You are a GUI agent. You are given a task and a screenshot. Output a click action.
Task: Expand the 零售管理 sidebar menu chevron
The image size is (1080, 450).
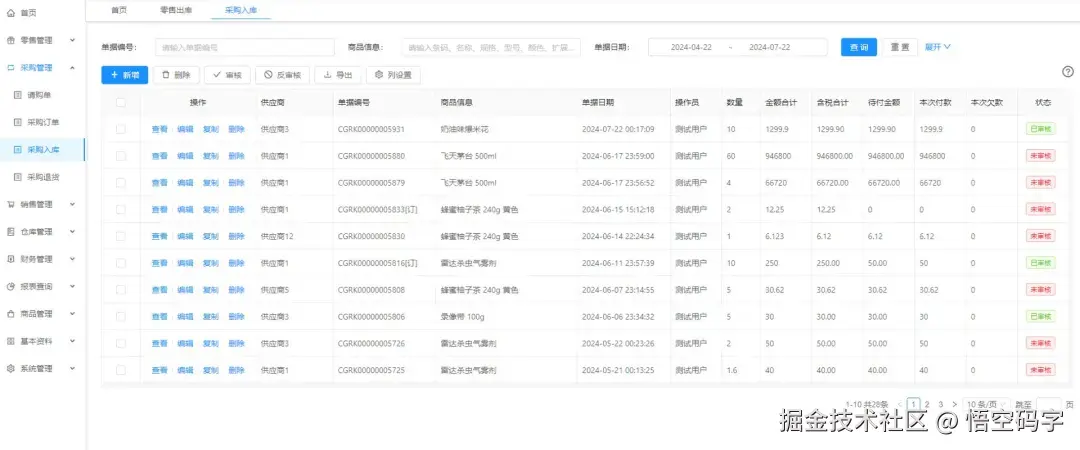pos(72,41)
